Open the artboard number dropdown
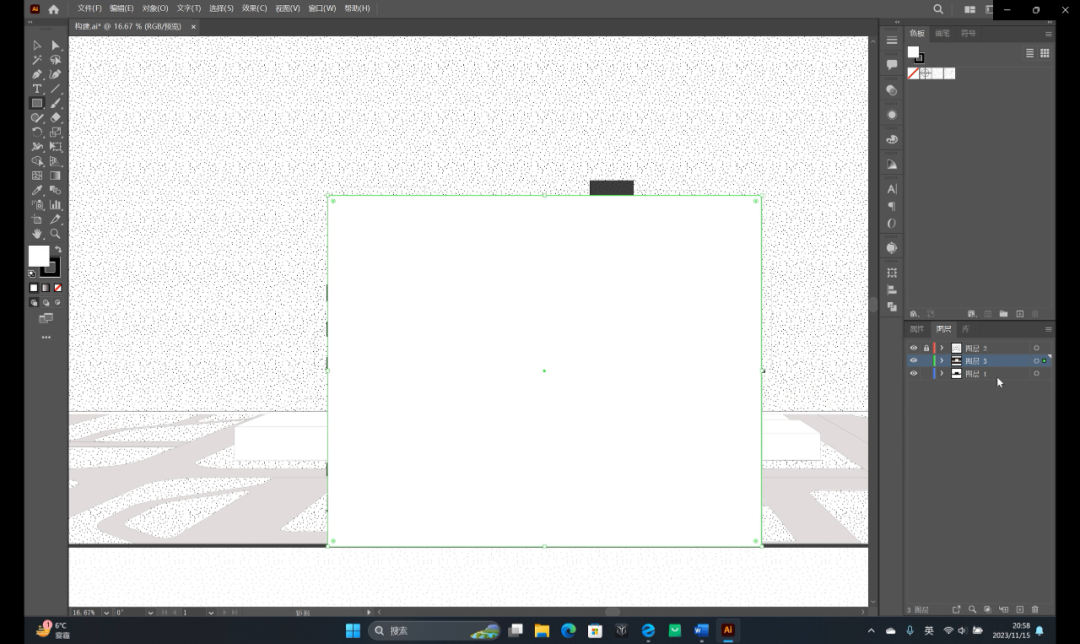The image size is (1080, 644). 211,612
